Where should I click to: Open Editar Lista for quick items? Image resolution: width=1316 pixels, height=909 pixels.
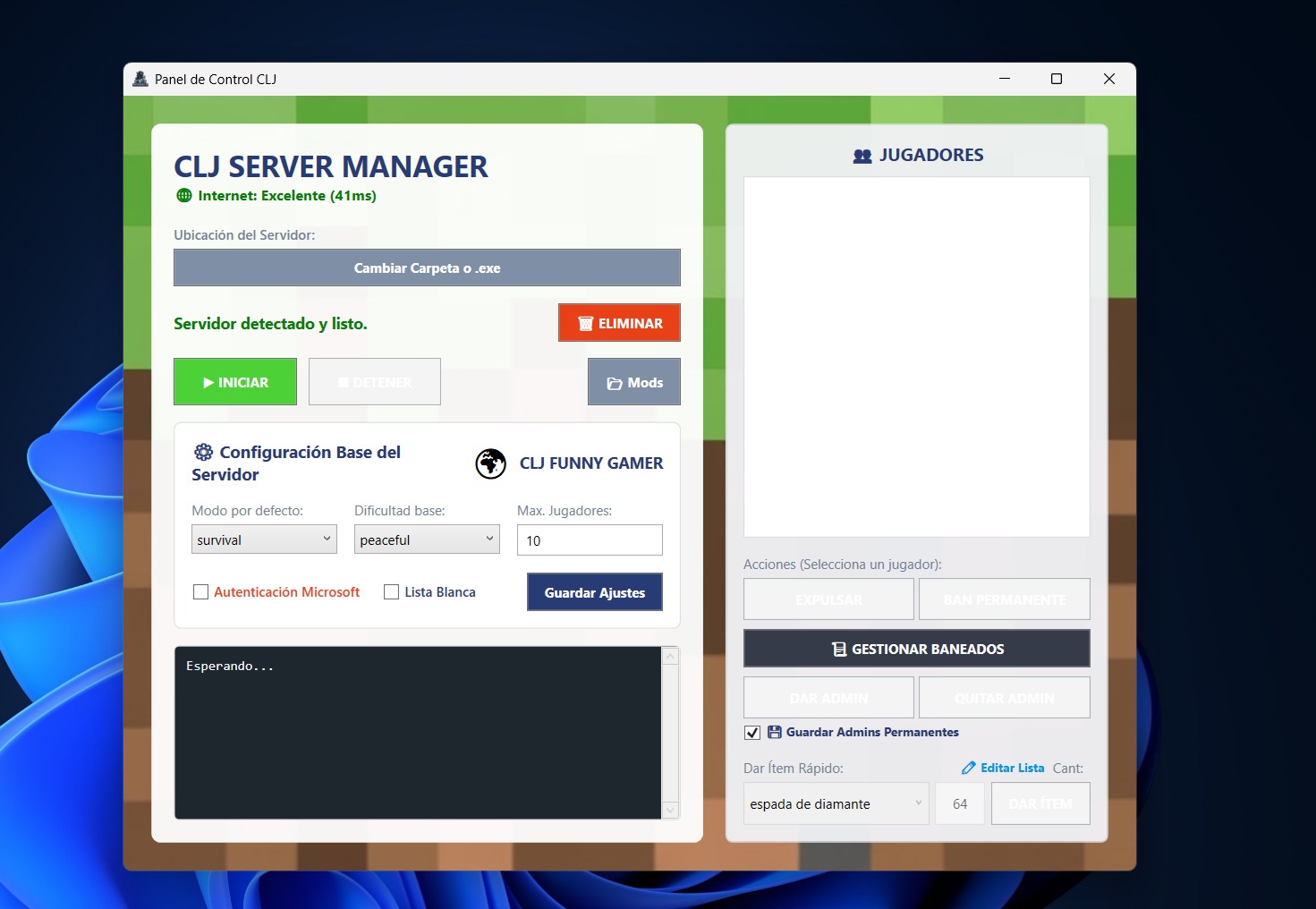coord(1003,768)
